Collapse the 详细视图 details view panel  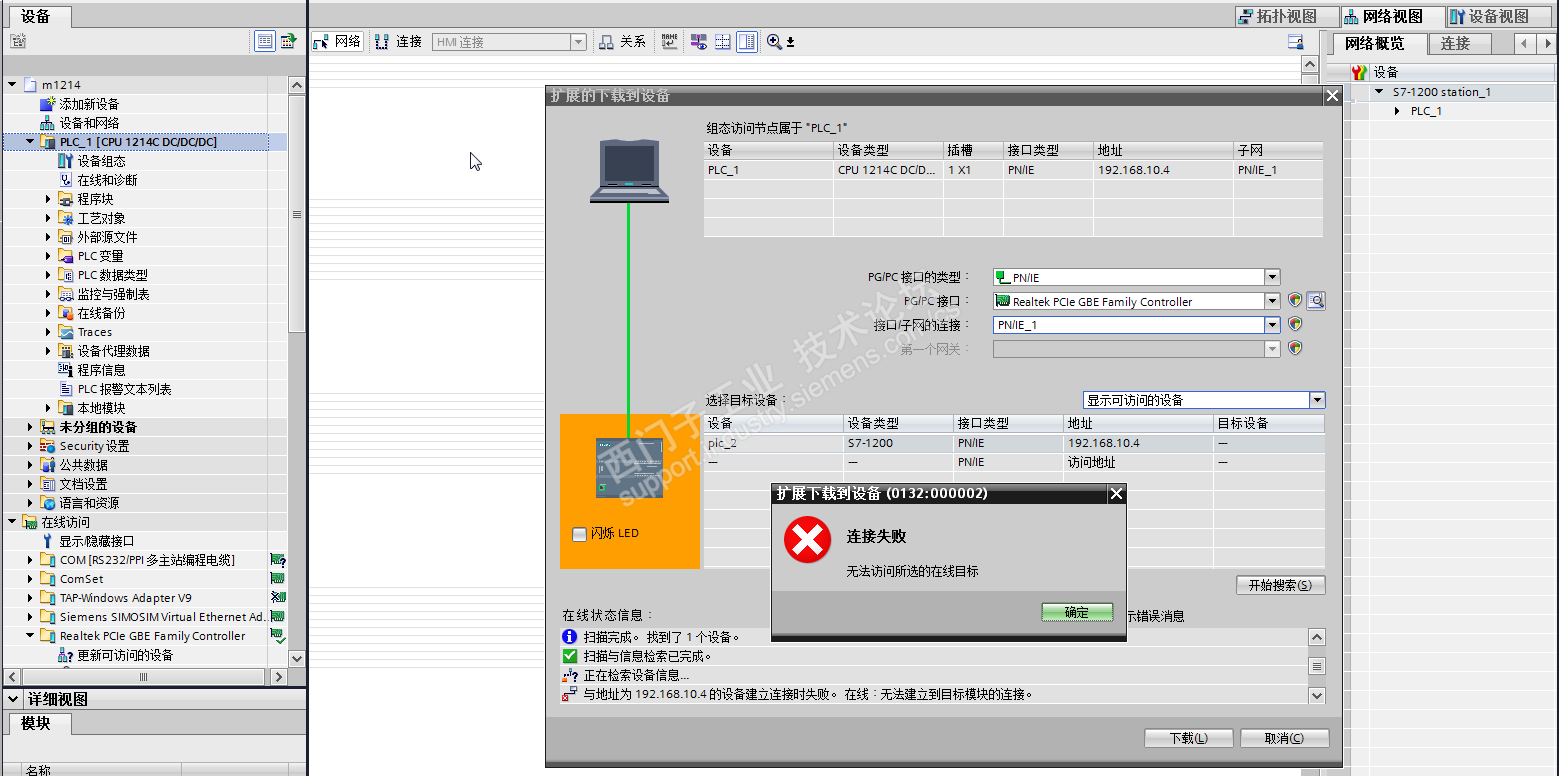13,699
